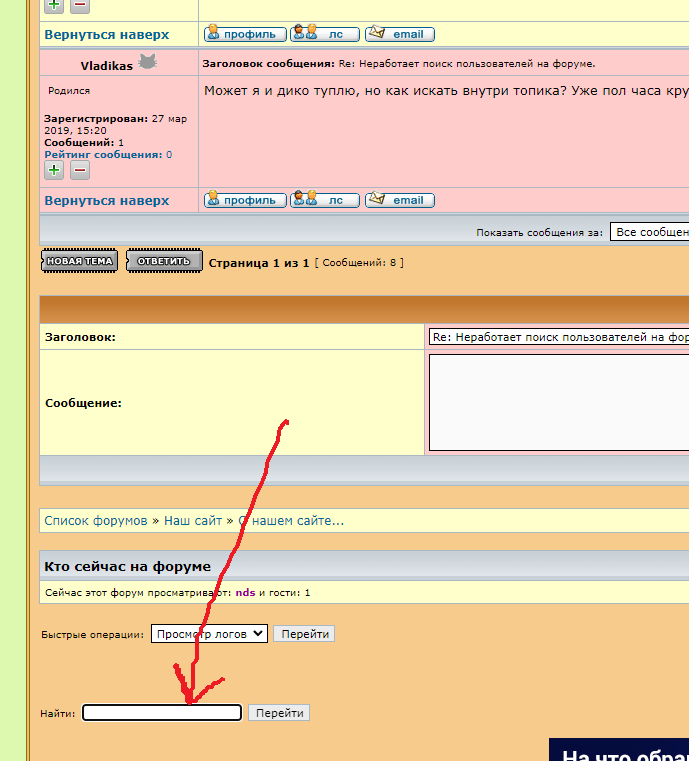
Task: Click Вернуться наверх under Vladikas's post
Action: tap(107, 201)
